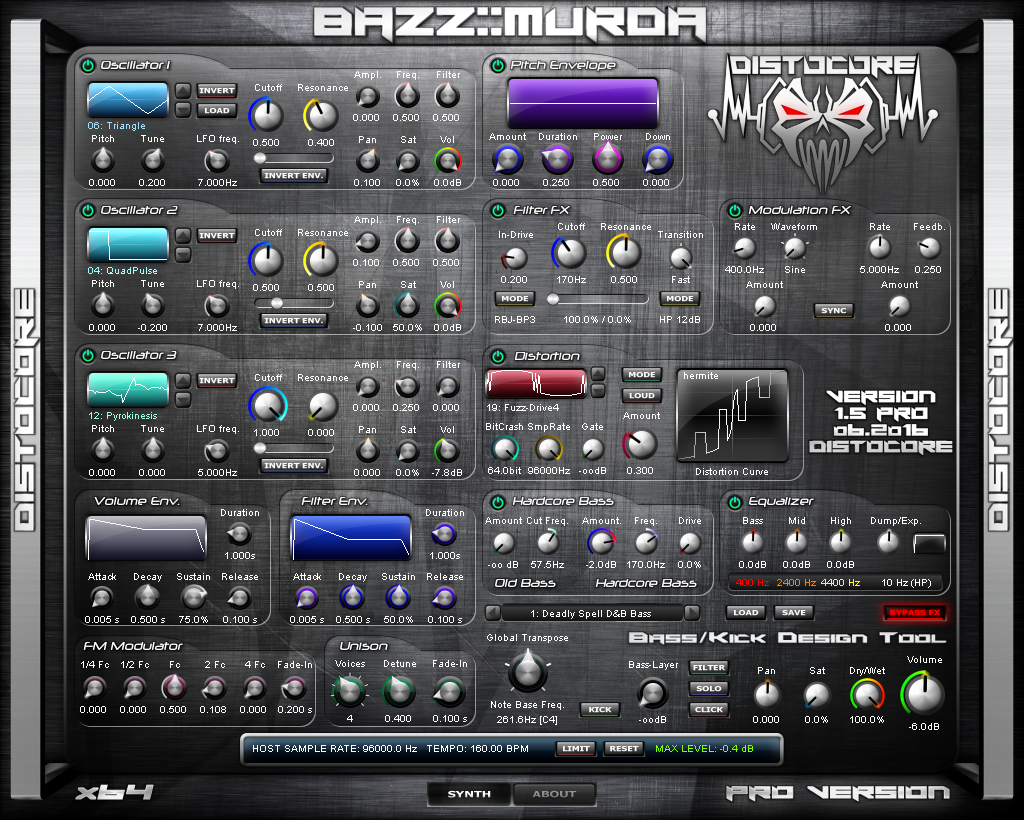Click Distortion waveform up arrow

598,374
